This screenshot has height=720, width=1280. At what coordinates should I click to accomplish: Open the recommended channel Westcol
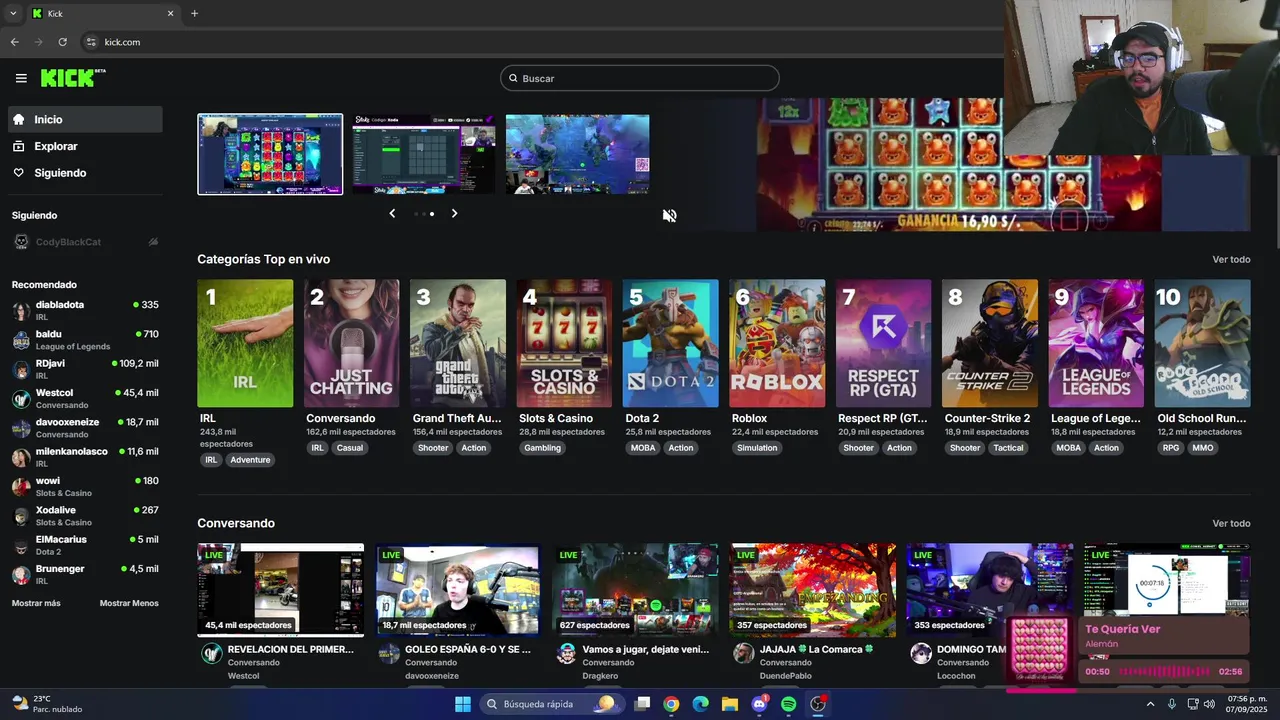pyautogui.click(x=85, y=398)
